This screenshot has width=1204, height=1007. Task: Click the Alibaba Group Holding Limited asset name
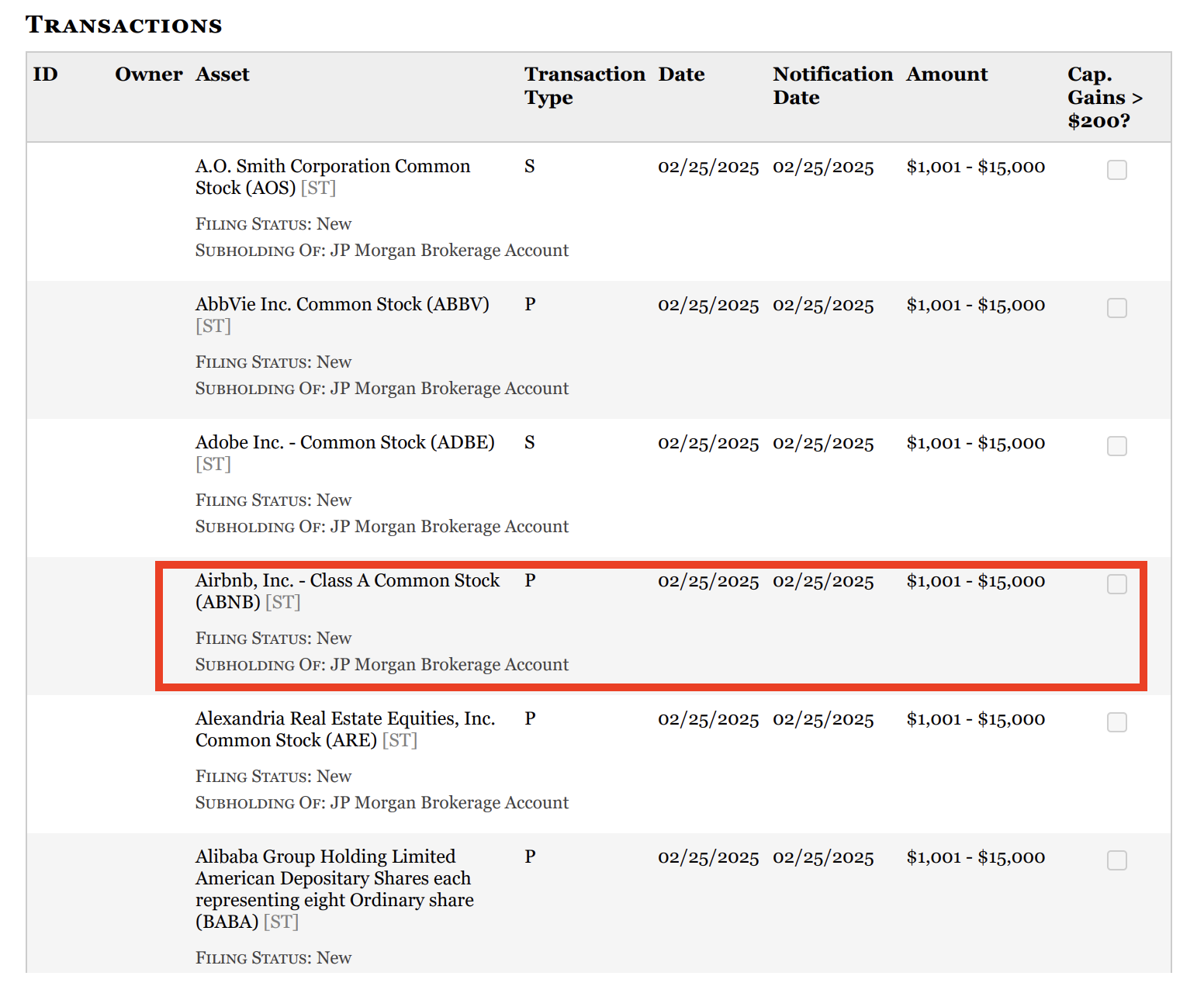[x=334, y=889]
